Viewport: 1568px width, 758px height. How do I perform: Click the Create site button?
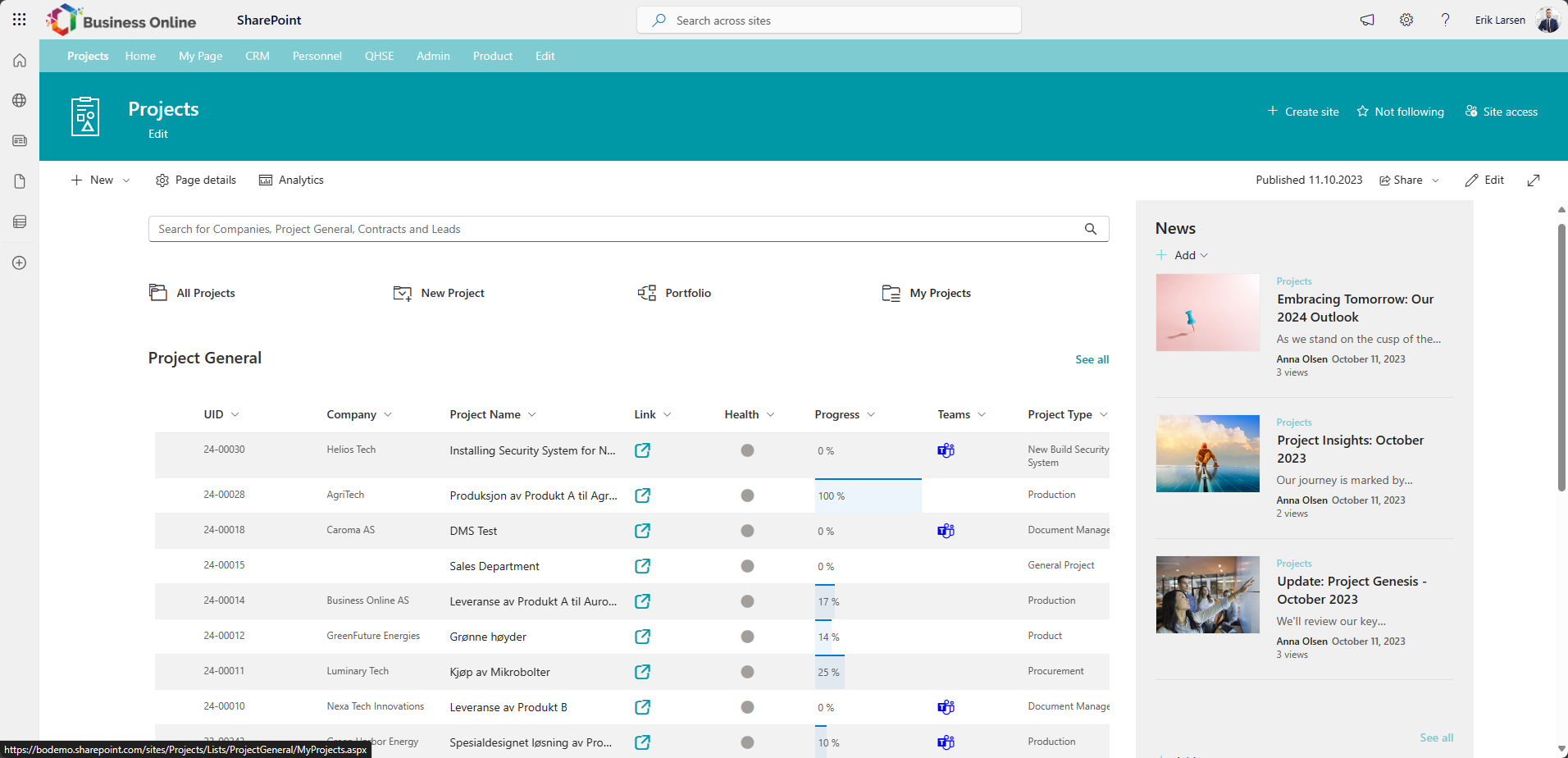pyautogui.click(x=1303, y=112)
